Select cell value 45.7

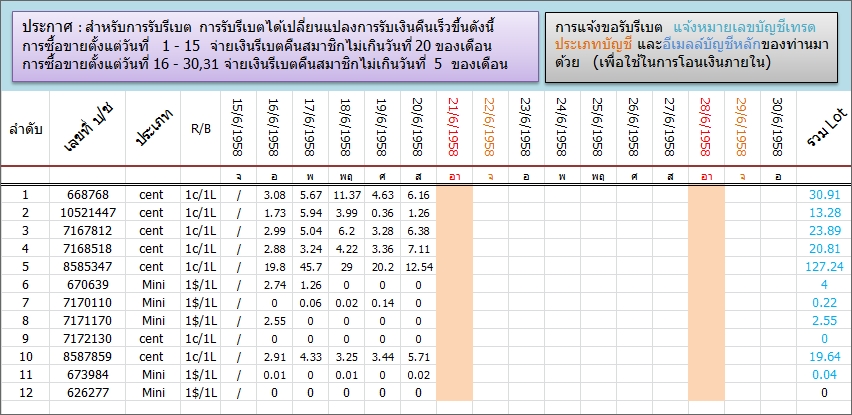click(310, 267)
